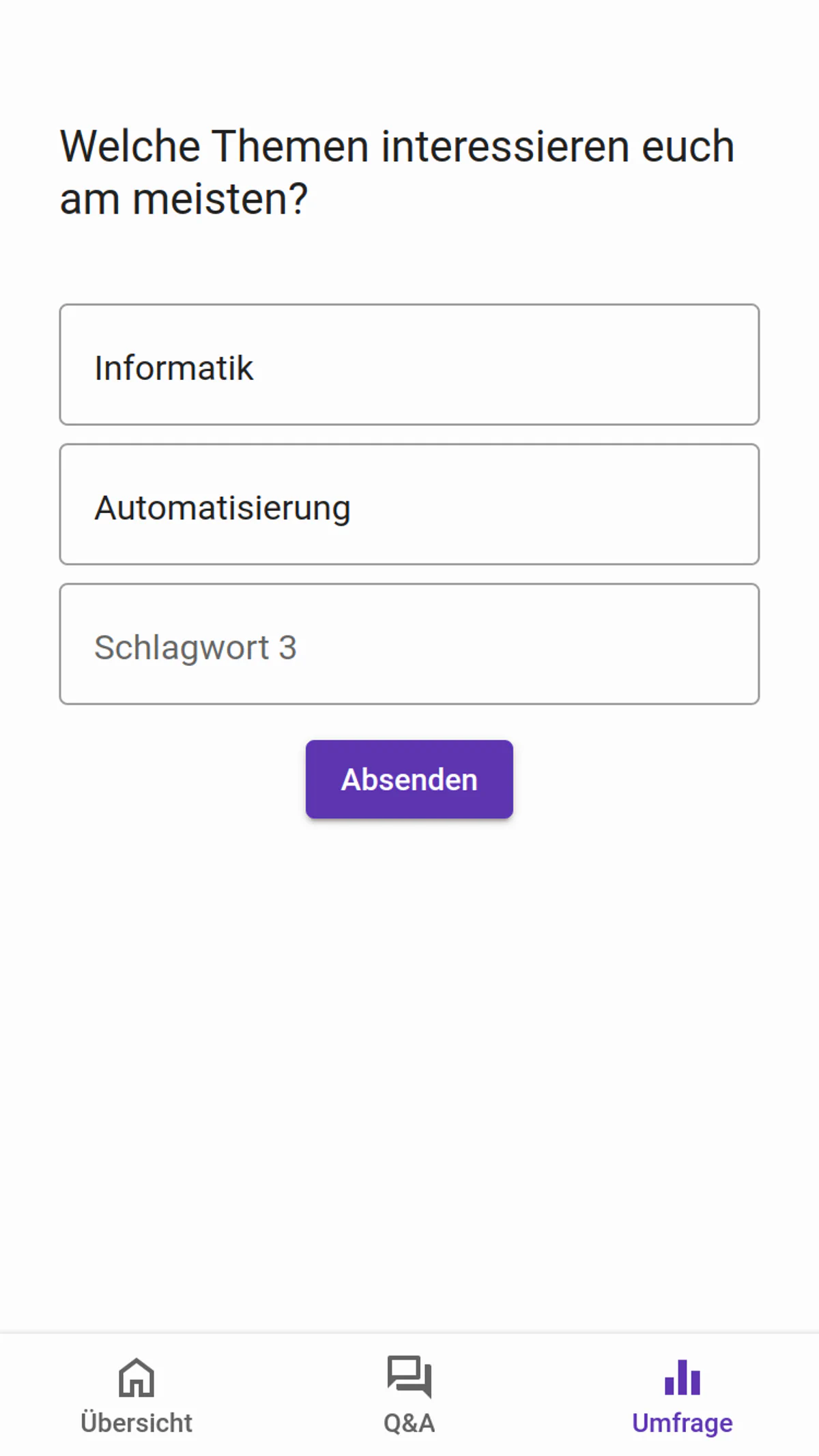This screenshot has width=819, height=1456.
Task: Click the "Welche Themen interessieren euch" heading line
Action: coord(397,147)
